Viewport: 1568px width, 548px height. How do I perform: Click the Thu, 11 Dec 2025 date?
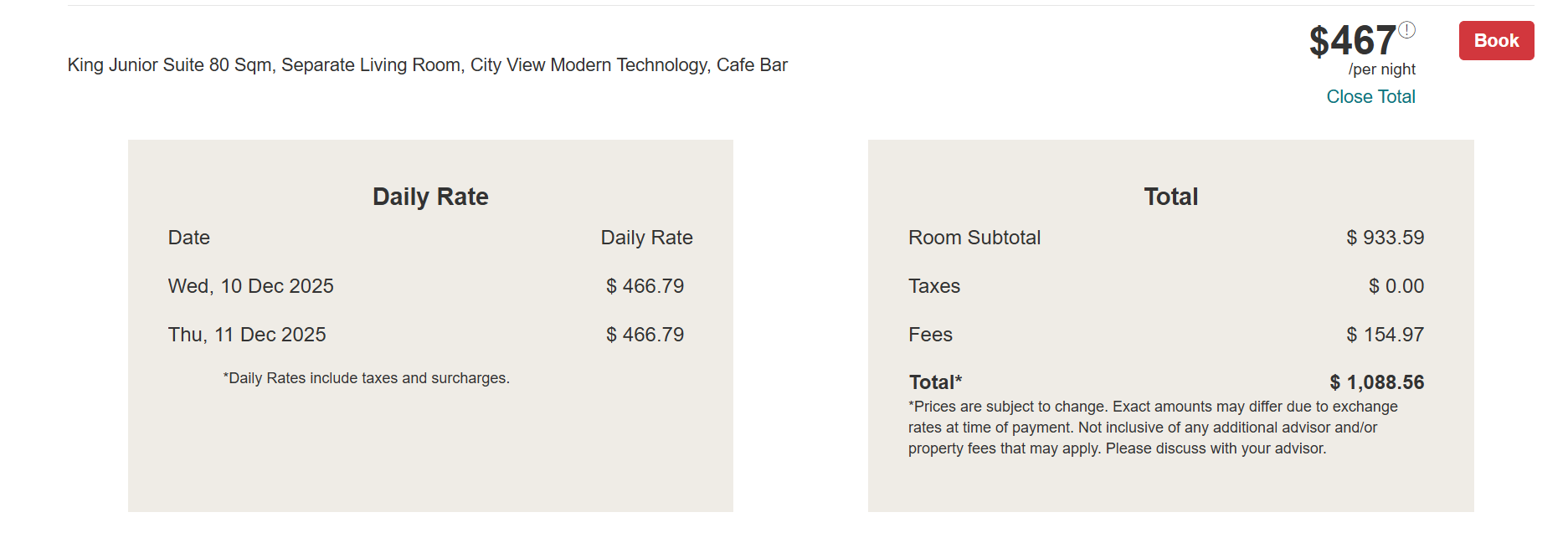point(247,335)
